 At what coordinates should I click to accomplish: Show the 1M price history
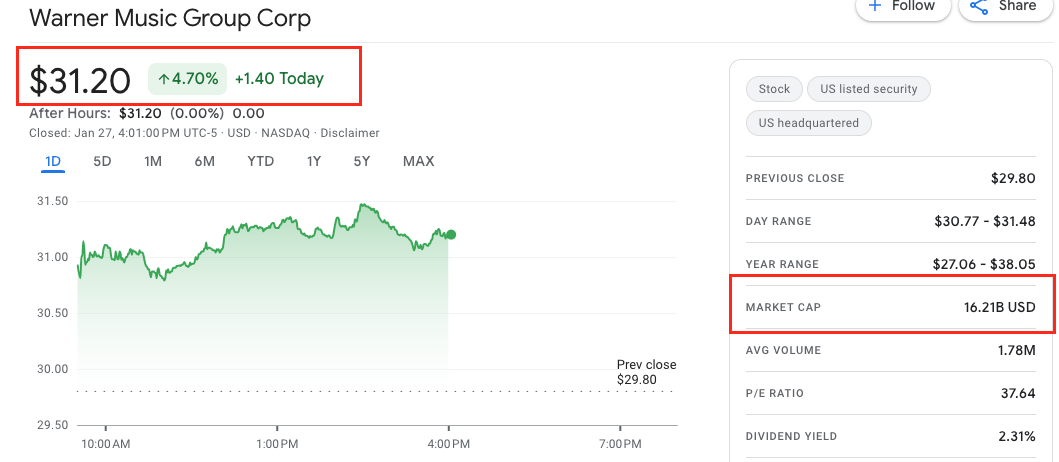point(153,161)
